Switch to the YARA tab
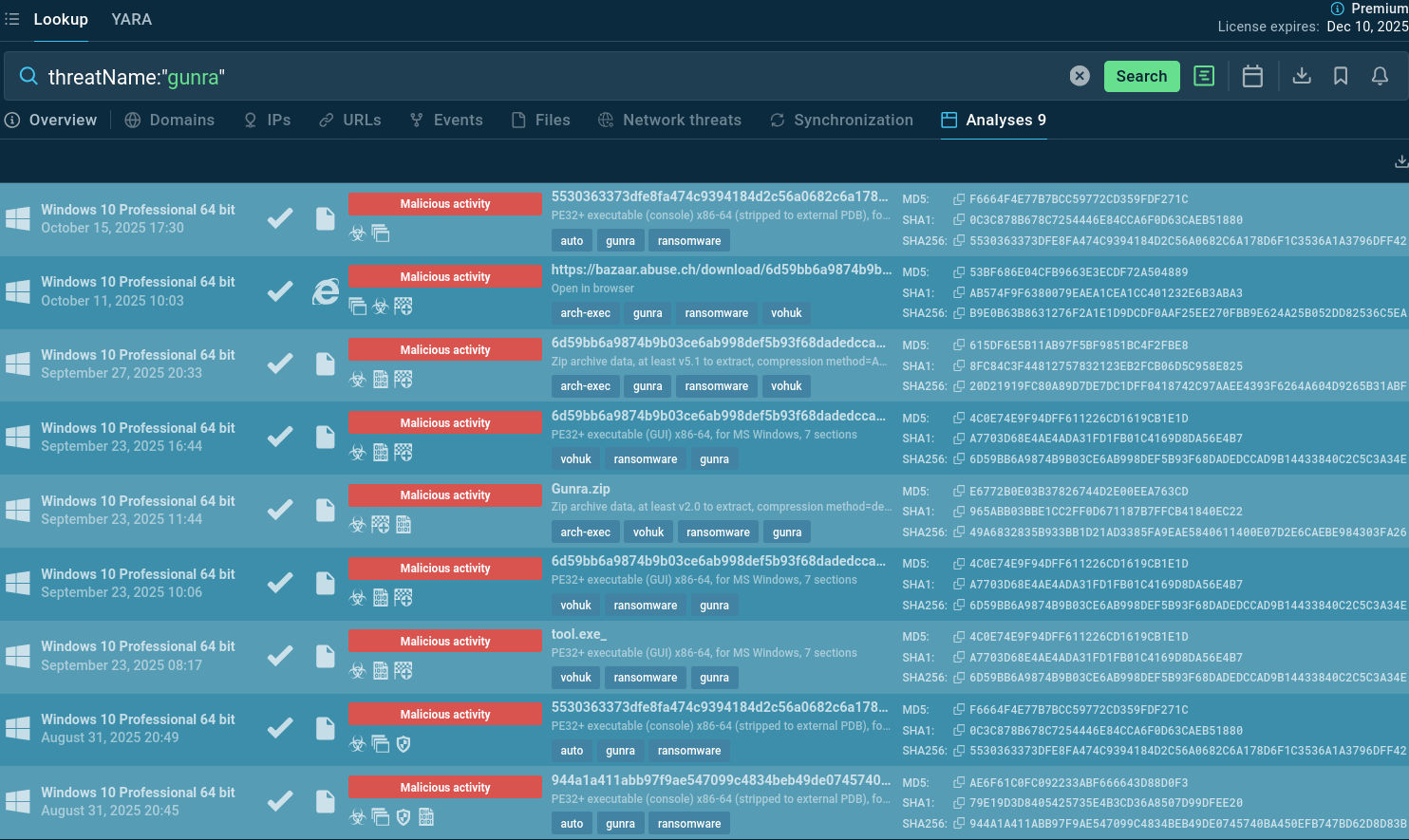This screenshot has width=1409, height=840. pyautogui.click(x=131, y=19)
